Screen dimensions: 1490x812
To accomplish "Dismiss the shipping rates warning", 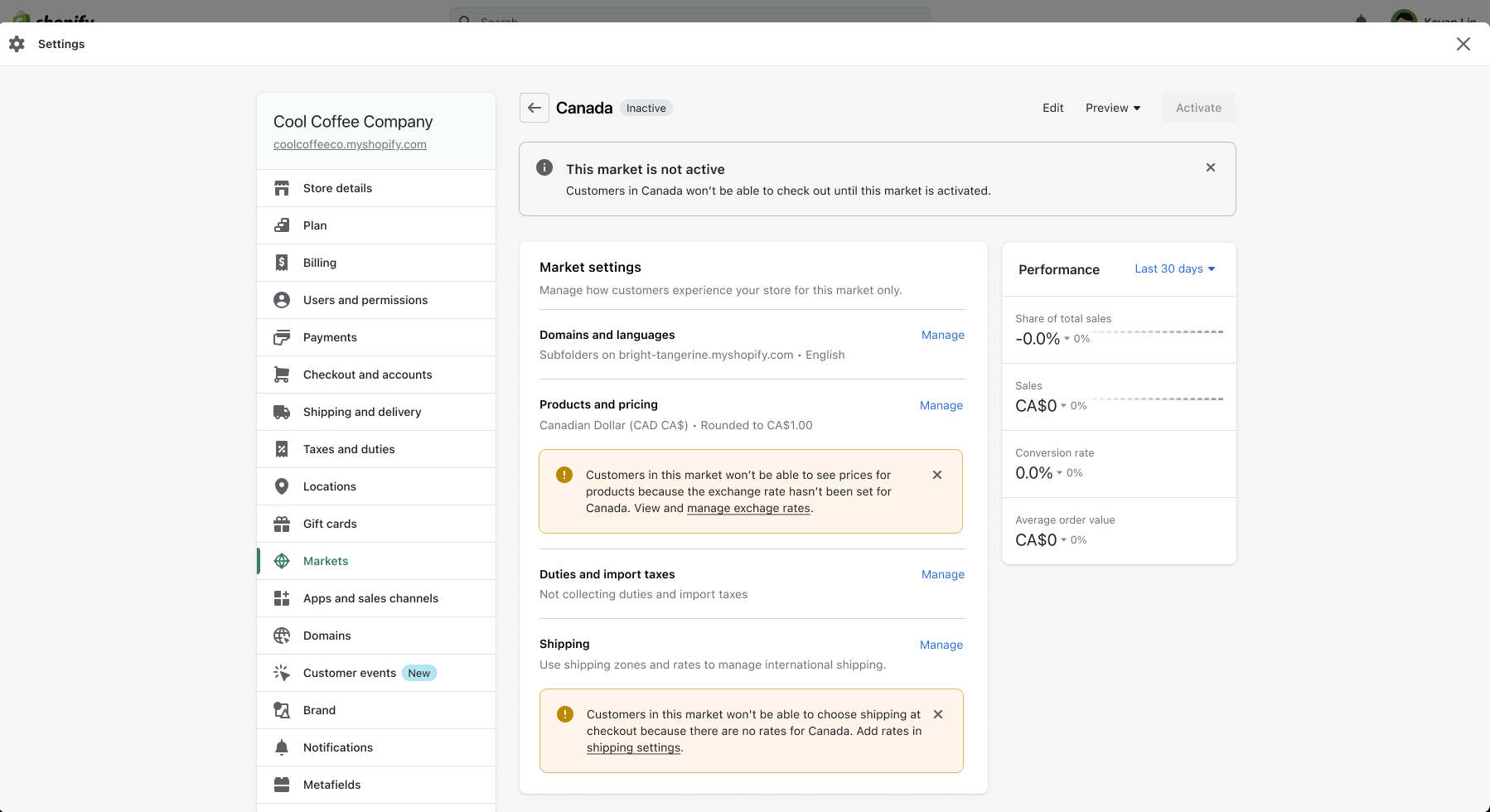I will click(938, 714).
